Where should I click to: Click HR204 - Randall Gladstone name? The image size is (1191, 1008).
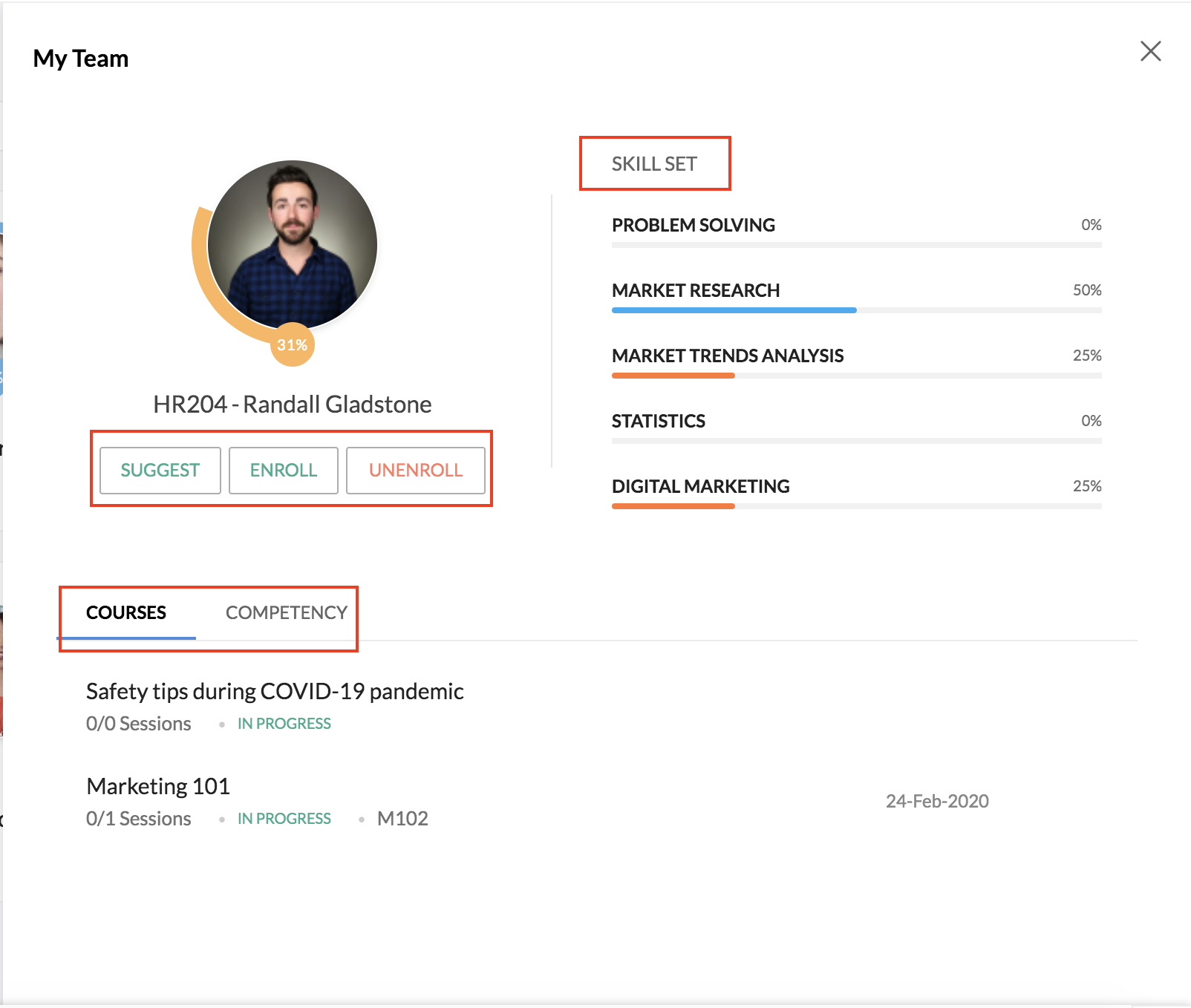[x=293, y=405]
